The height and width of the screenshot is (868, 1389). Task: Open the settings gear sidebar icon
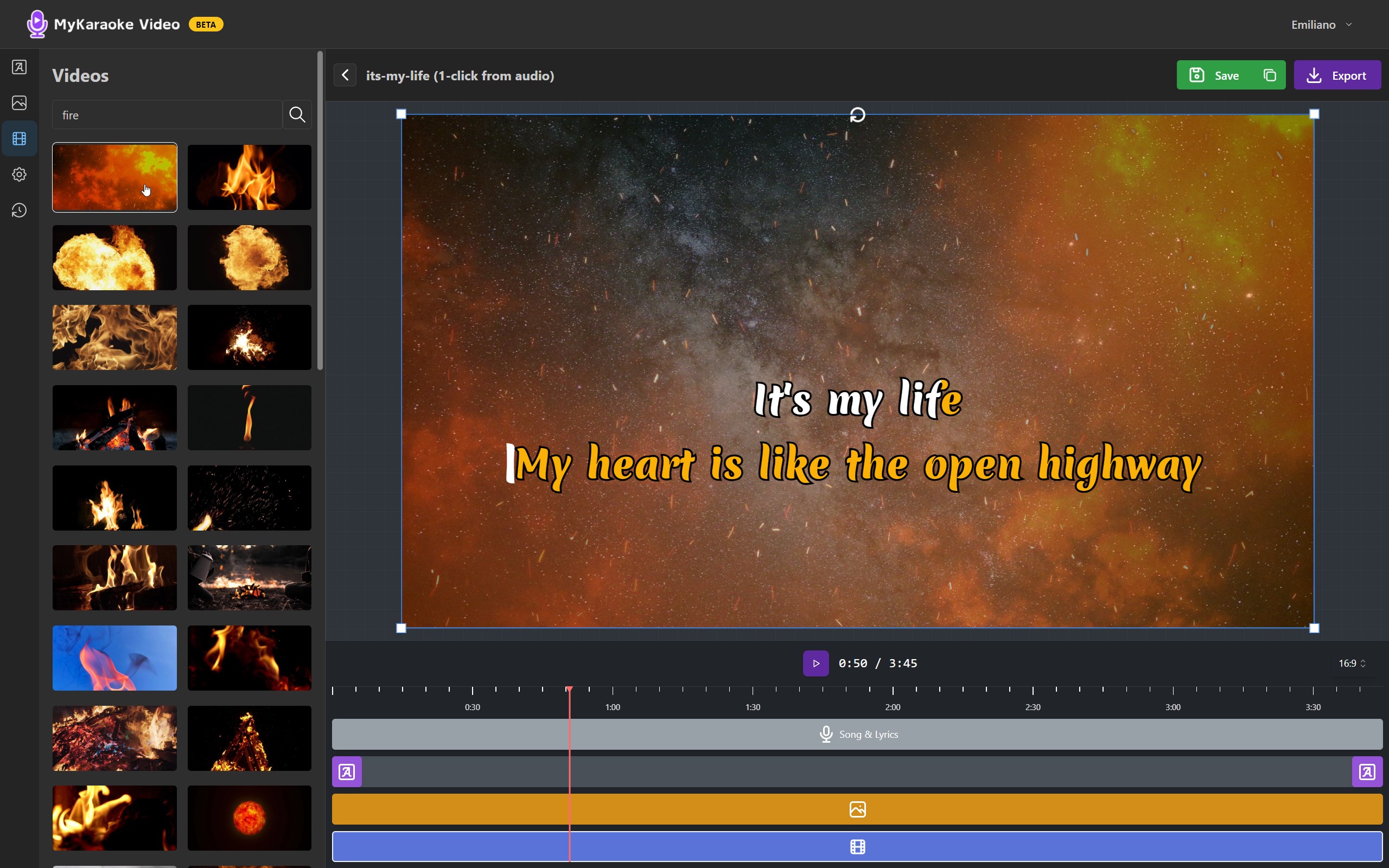tap(19, 175)
